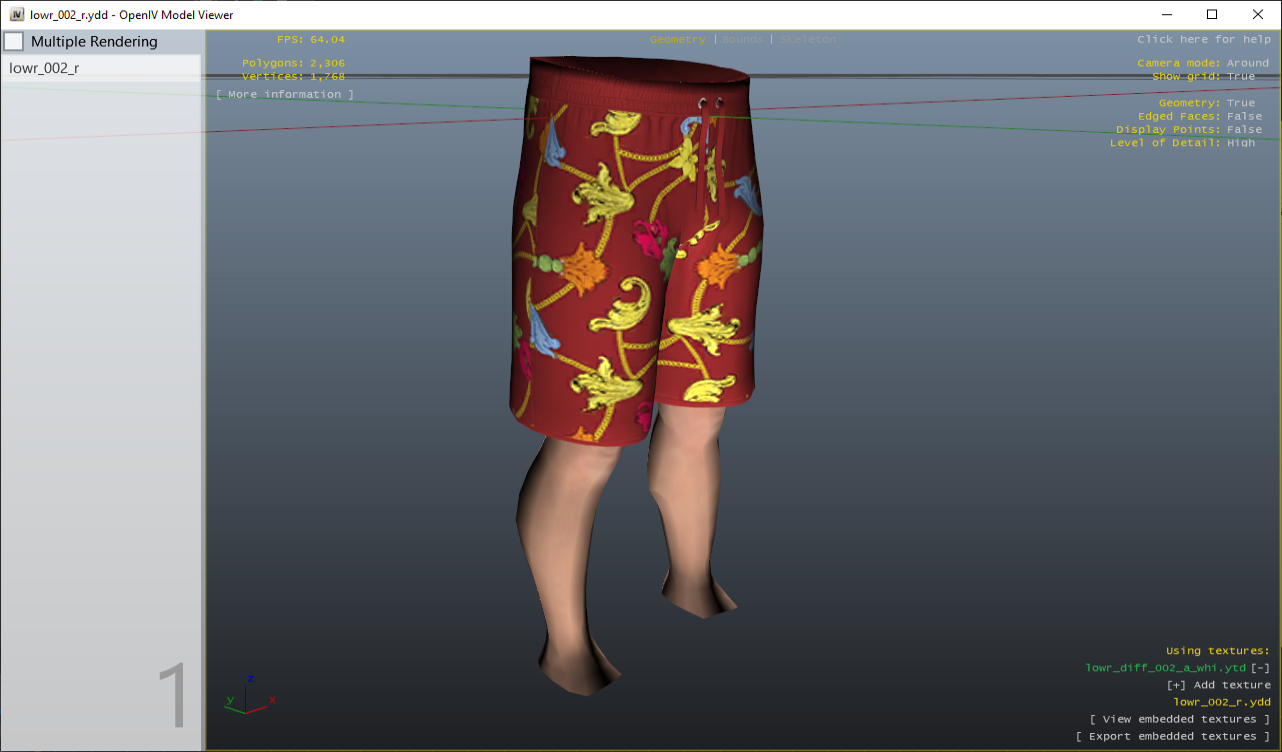Select lowr_002_r in the model list
The width and height of the screenshot is (1282, 752).
tap(44, 67)
